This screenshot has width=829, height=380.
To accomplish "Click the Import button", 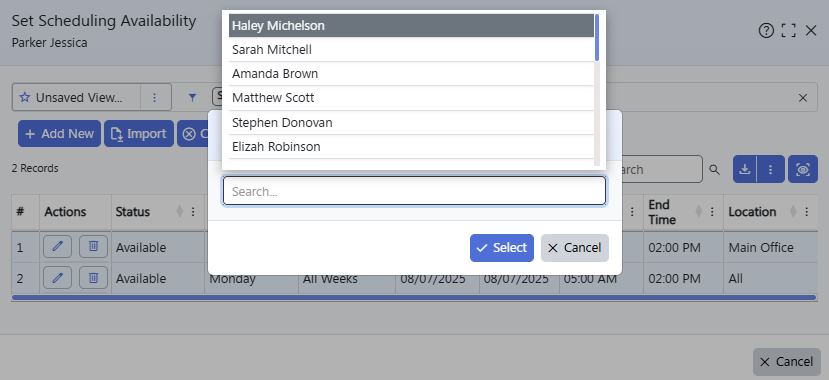I will pos(139,134).
